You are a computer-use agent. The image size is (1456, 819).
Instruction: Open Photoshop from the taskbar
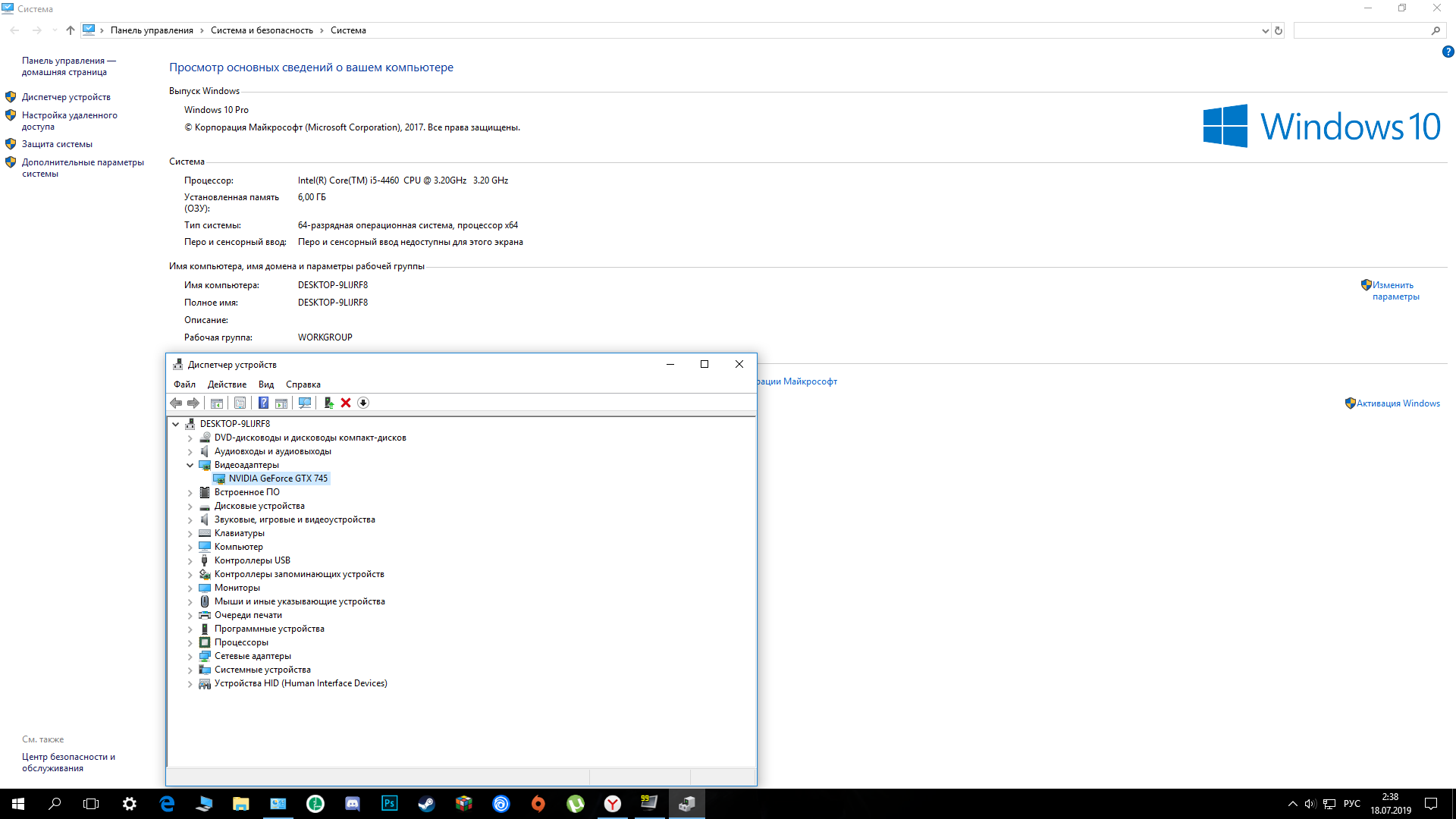pos(389,804)
